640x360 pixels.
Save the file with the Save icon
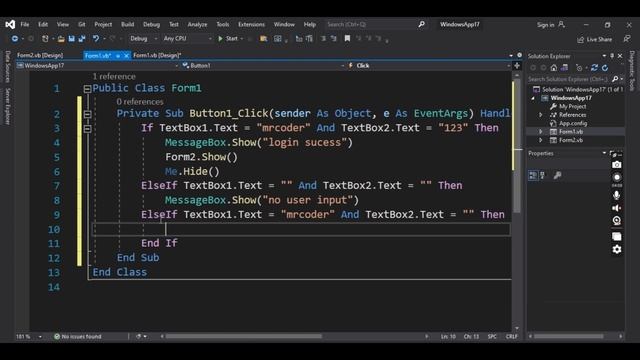tap(71, 39)
